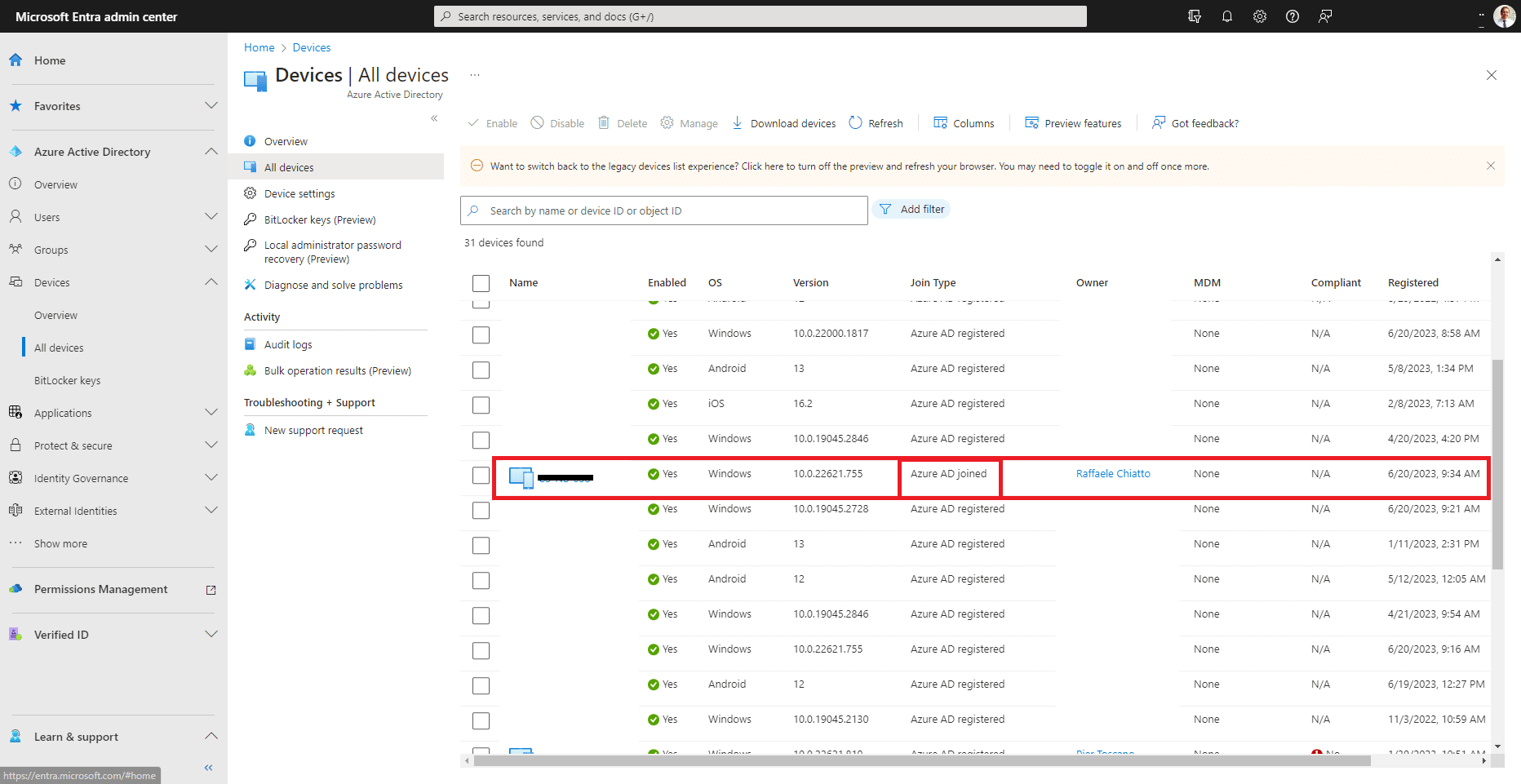Click the Columns layout icon

click(940, 122)
